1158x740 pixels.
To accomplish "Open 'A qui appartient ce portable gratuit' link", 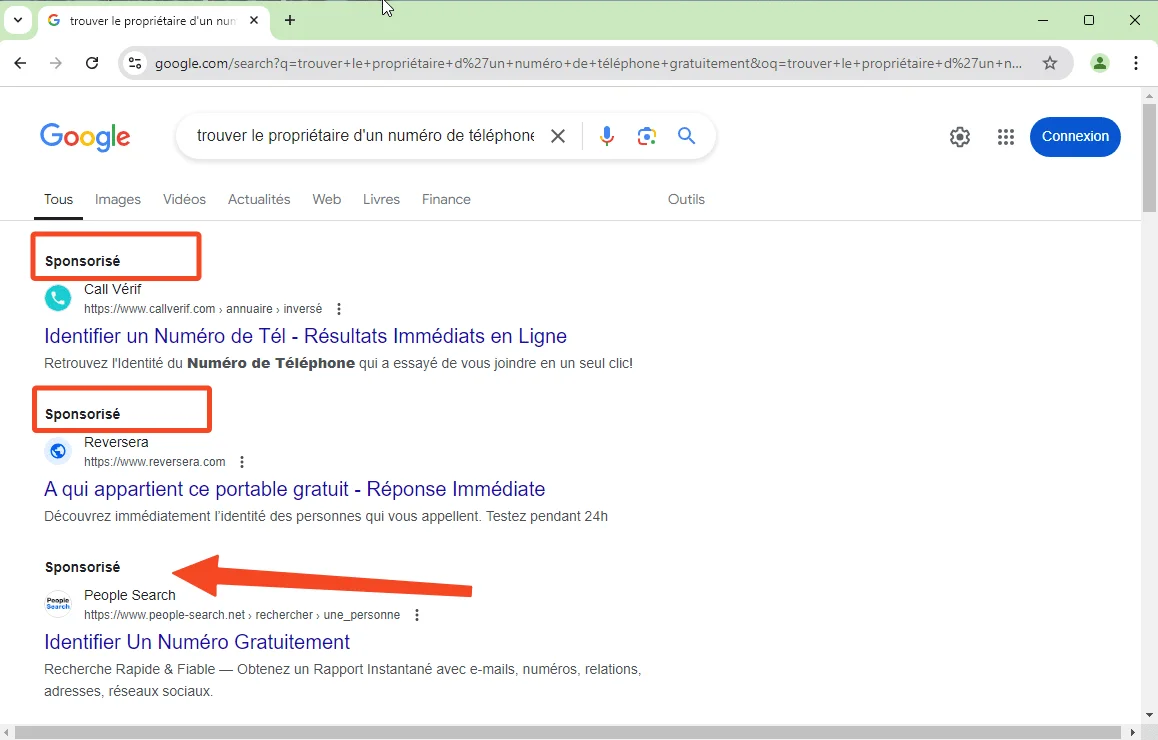I will pos(295,489).
